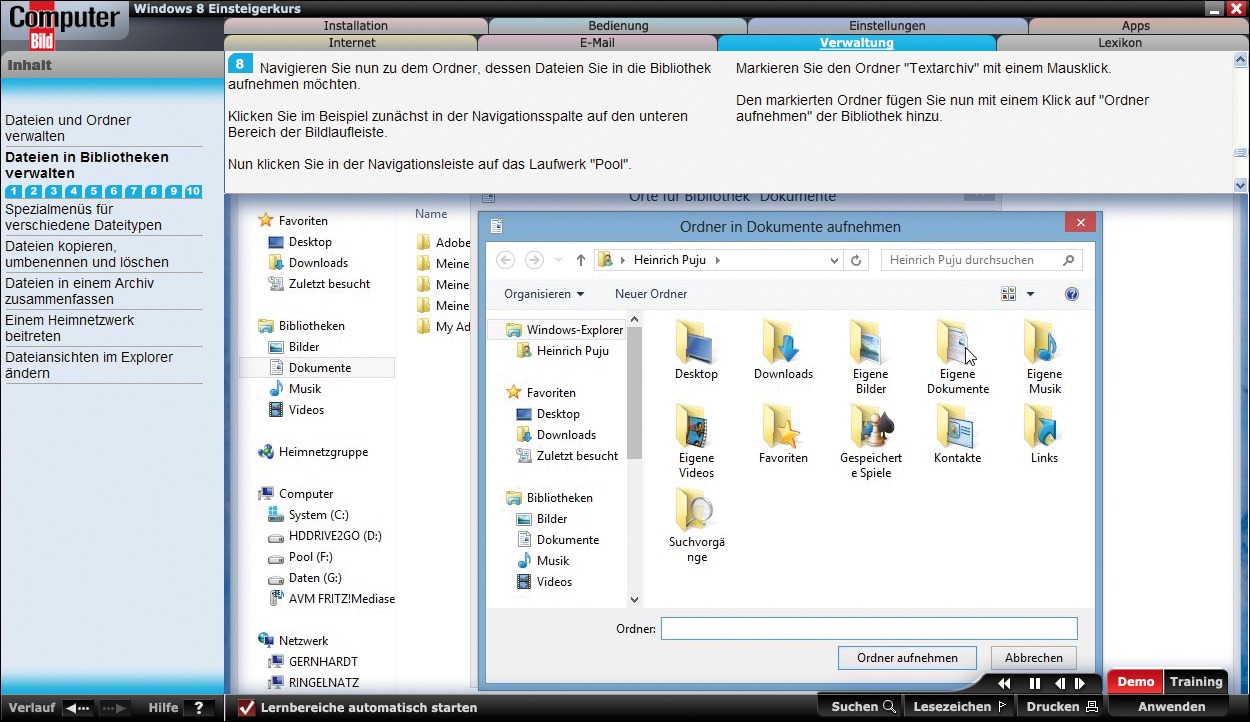1250x722 pixels.
Task: Open the Bedienung tab
Action: 618,26
